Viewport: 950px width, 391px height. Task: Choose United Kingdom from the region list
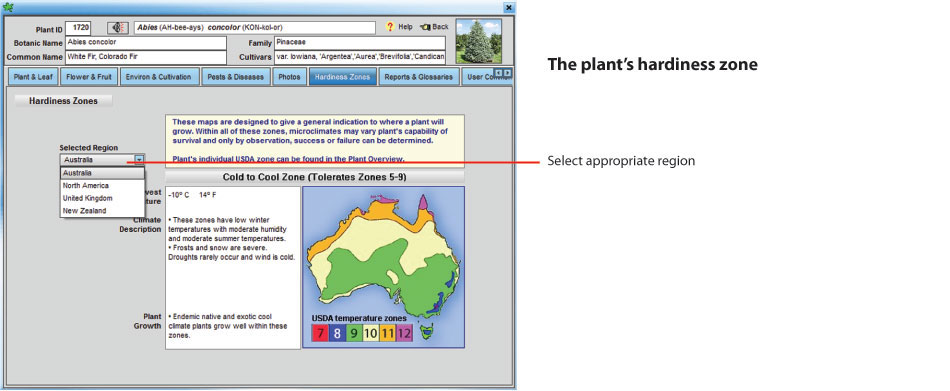point(102,198)
